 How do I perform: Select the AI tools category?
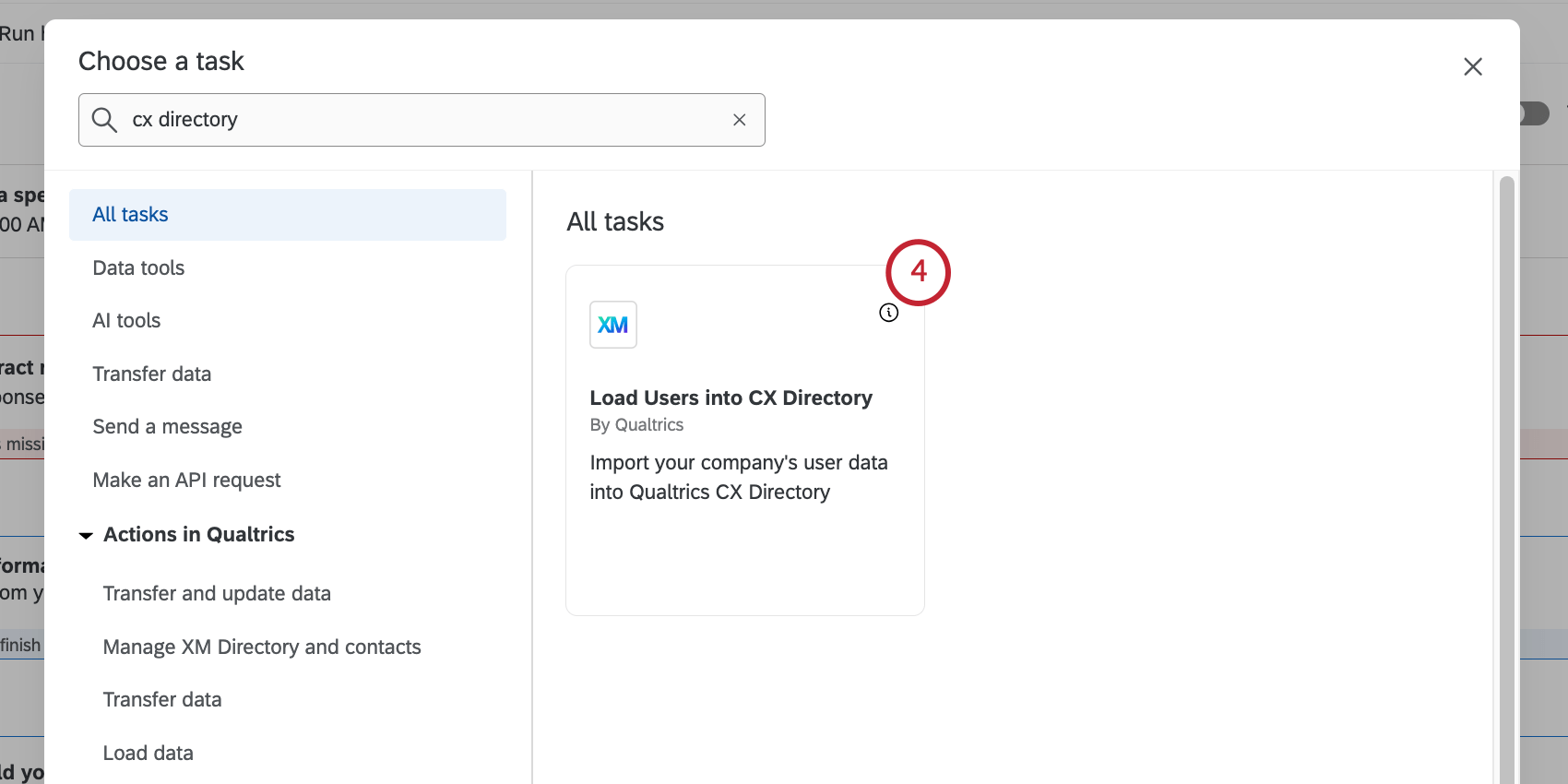pos(126,321)
